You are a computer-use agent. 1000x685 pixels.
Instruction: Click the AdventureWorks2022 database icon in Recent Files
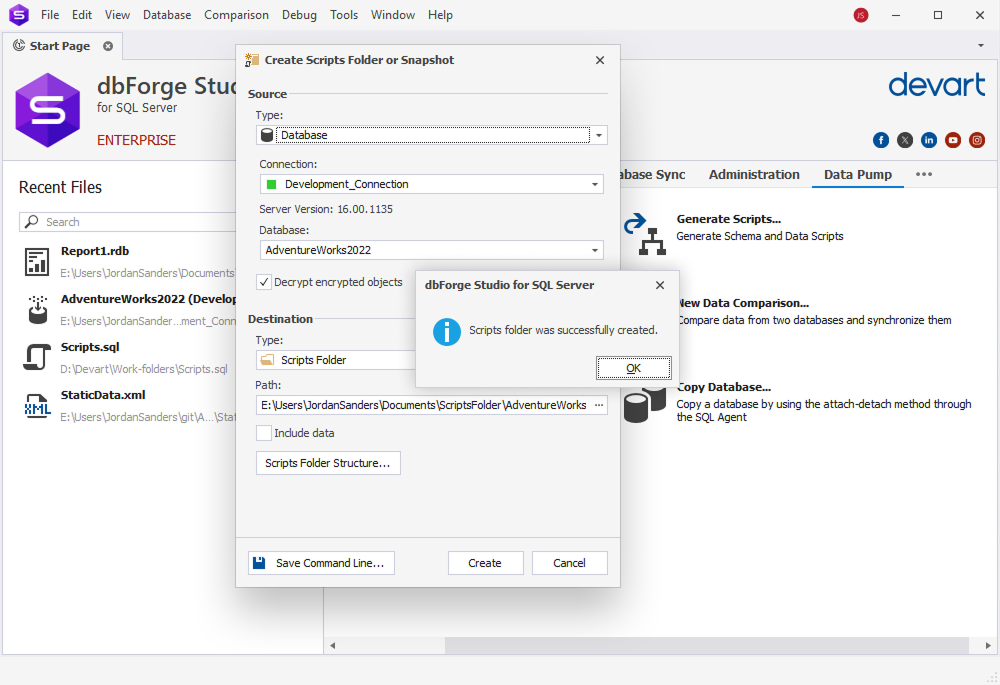[x=37, y=310]
